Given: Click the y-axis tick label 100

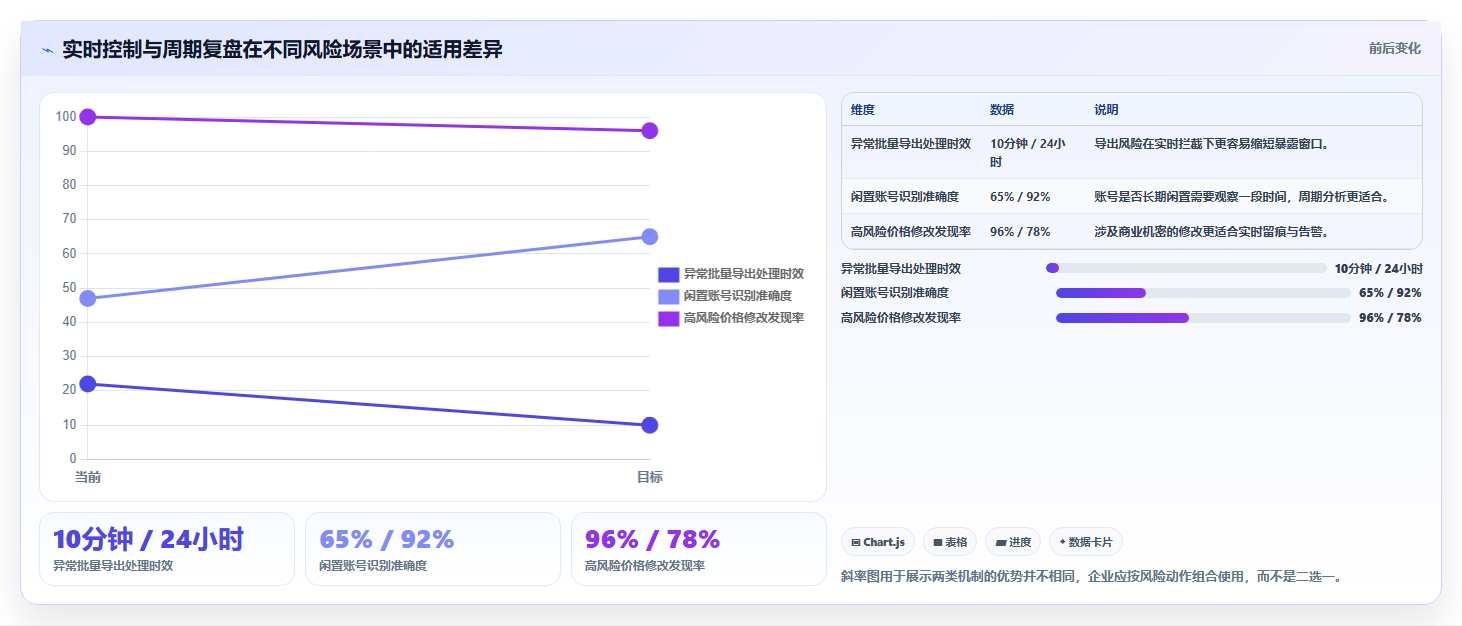Looking at the screenshot, I should [66, 117].
